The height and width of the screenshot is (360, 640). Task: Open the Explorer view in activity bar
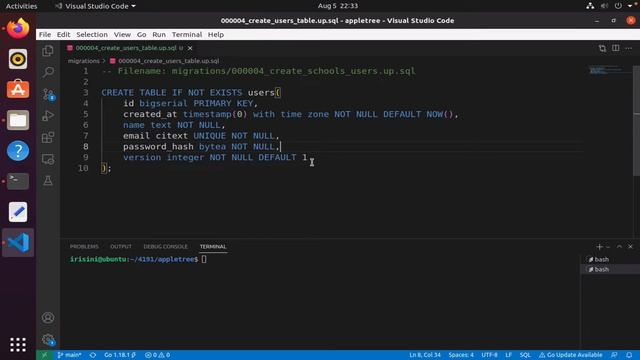pos(48,51)
